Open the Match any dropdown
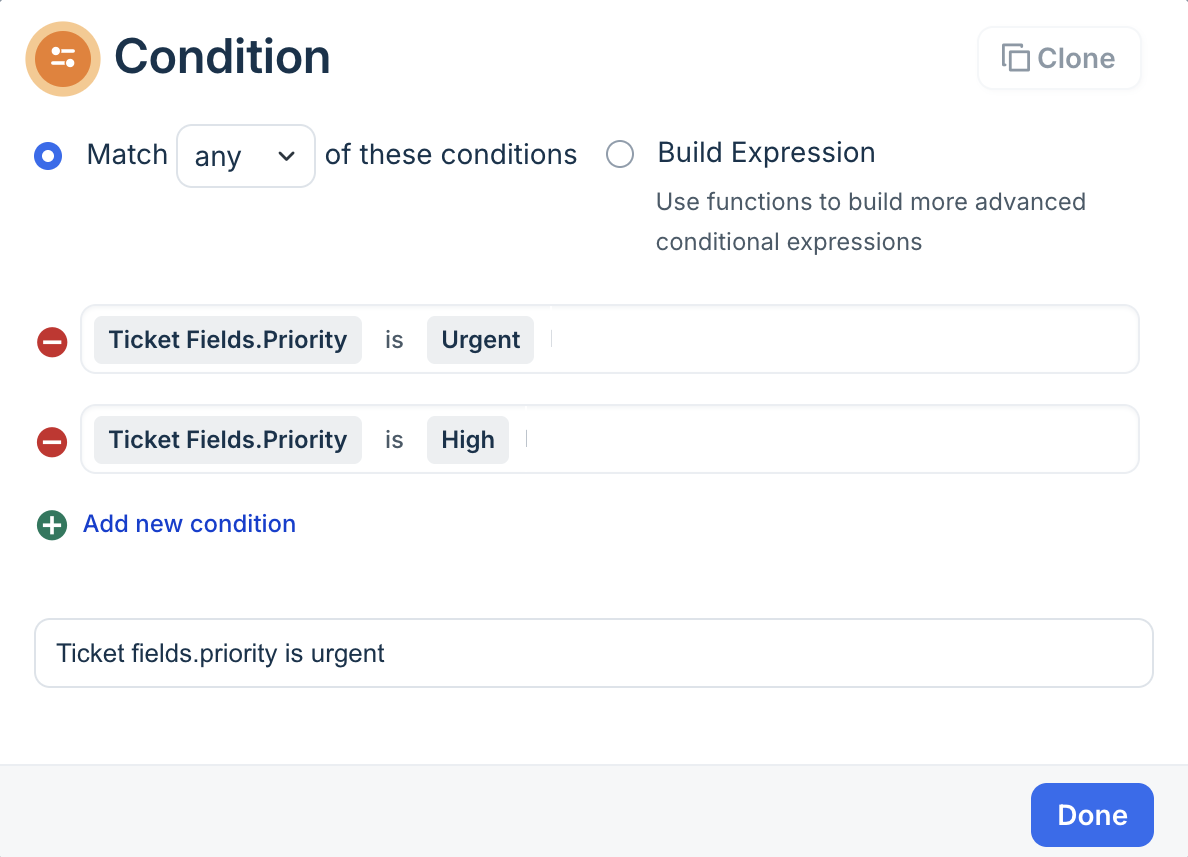Screen dimensions: 1188x857 pyautogui.click(x=246, y=156)
